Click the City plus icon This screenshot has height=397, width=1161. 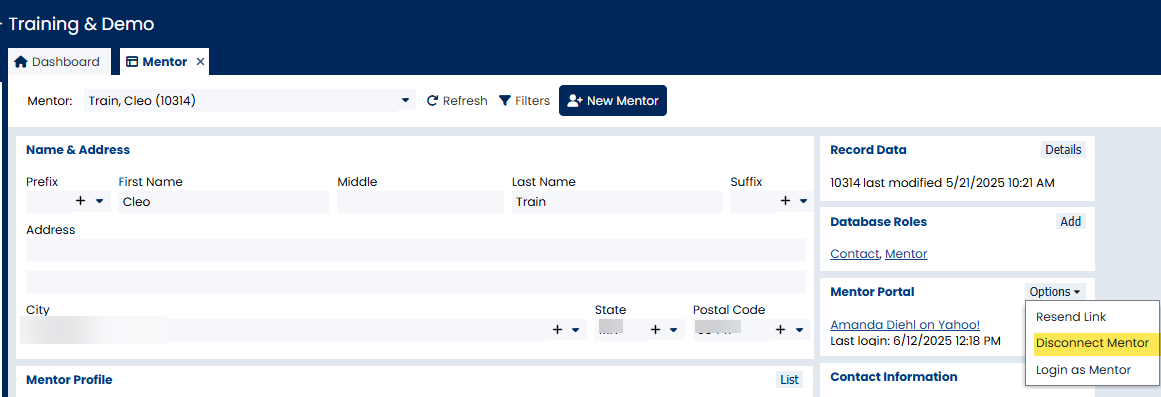[558, 330]
